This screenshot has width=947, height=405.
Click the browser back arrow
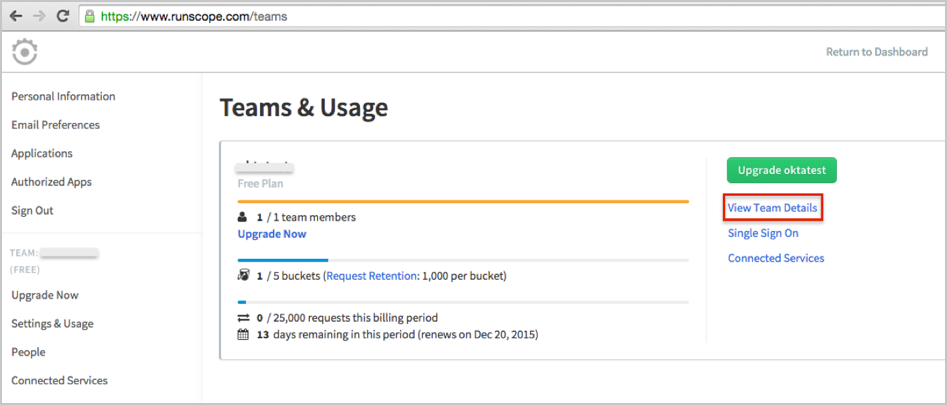point(16,17)
